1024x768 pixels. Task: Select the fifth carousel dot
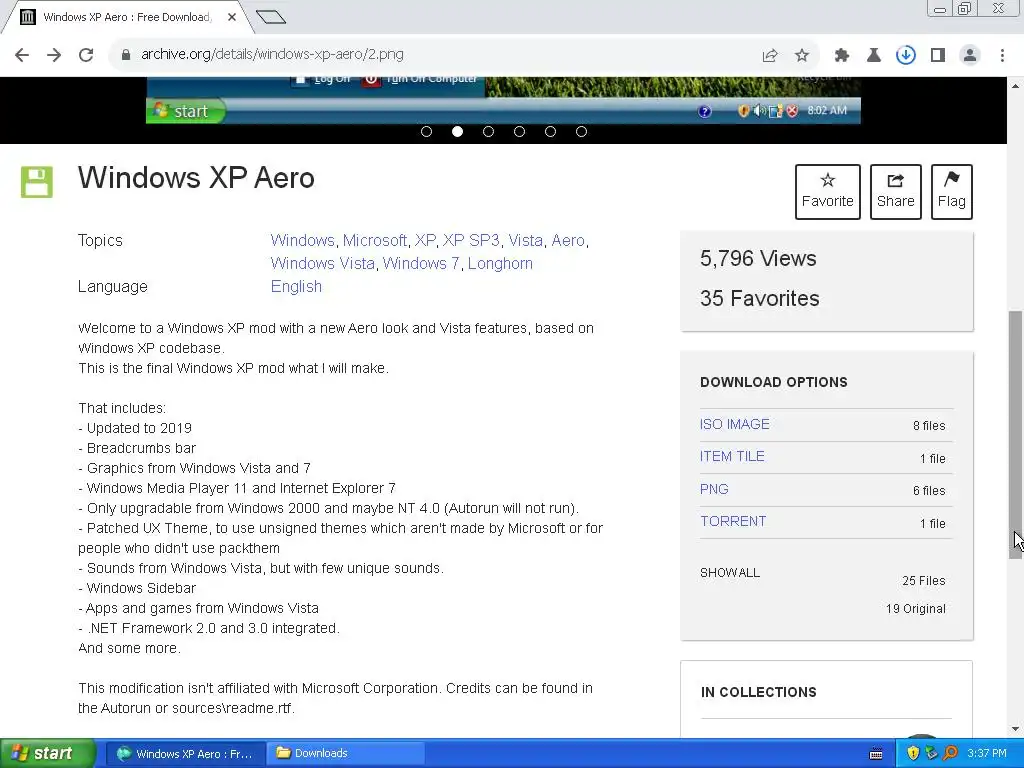pyautogui.click(x=551, y=132)
